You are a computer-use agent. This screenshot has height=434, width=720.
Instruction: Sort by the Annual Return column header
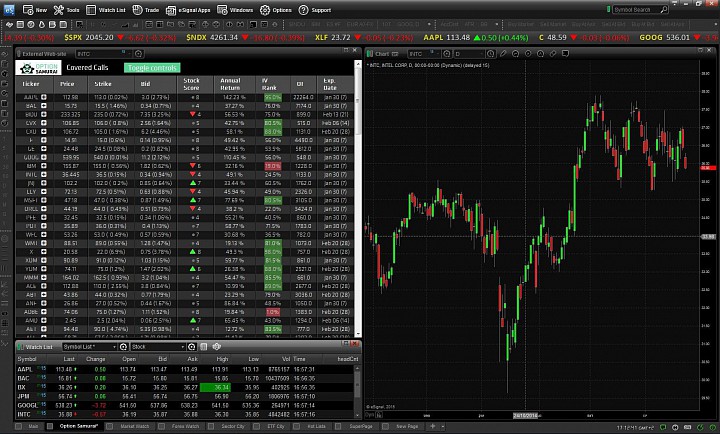[x=231, y=84]
